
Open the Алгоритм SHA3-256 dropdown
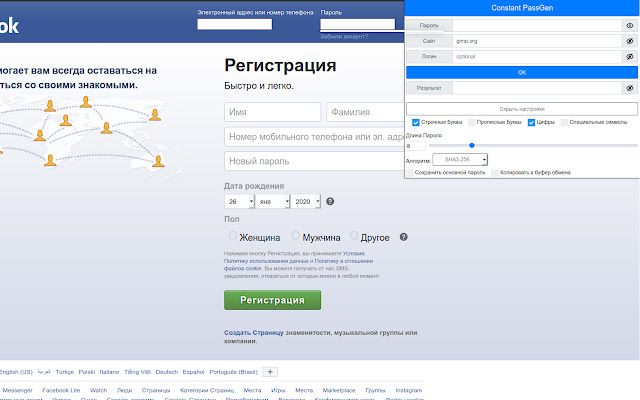click(x=460, y=160)
